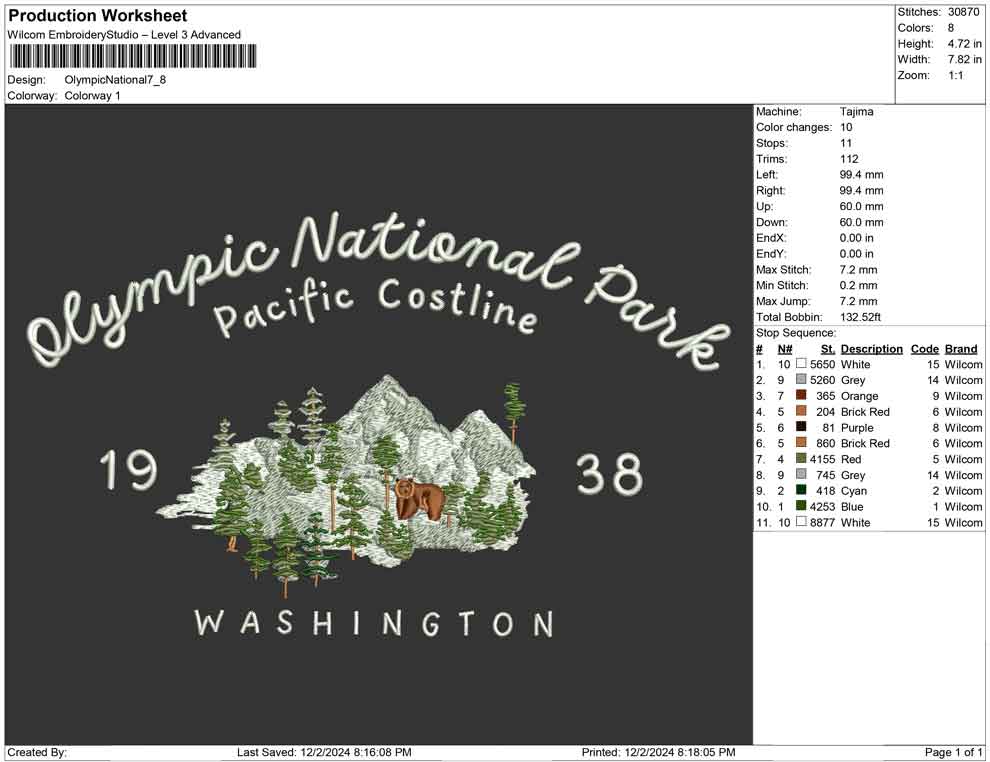
Task: Click the 'Last Saved: 12/2/2024 8:16:08 PM' text
Action: [324, 752]
